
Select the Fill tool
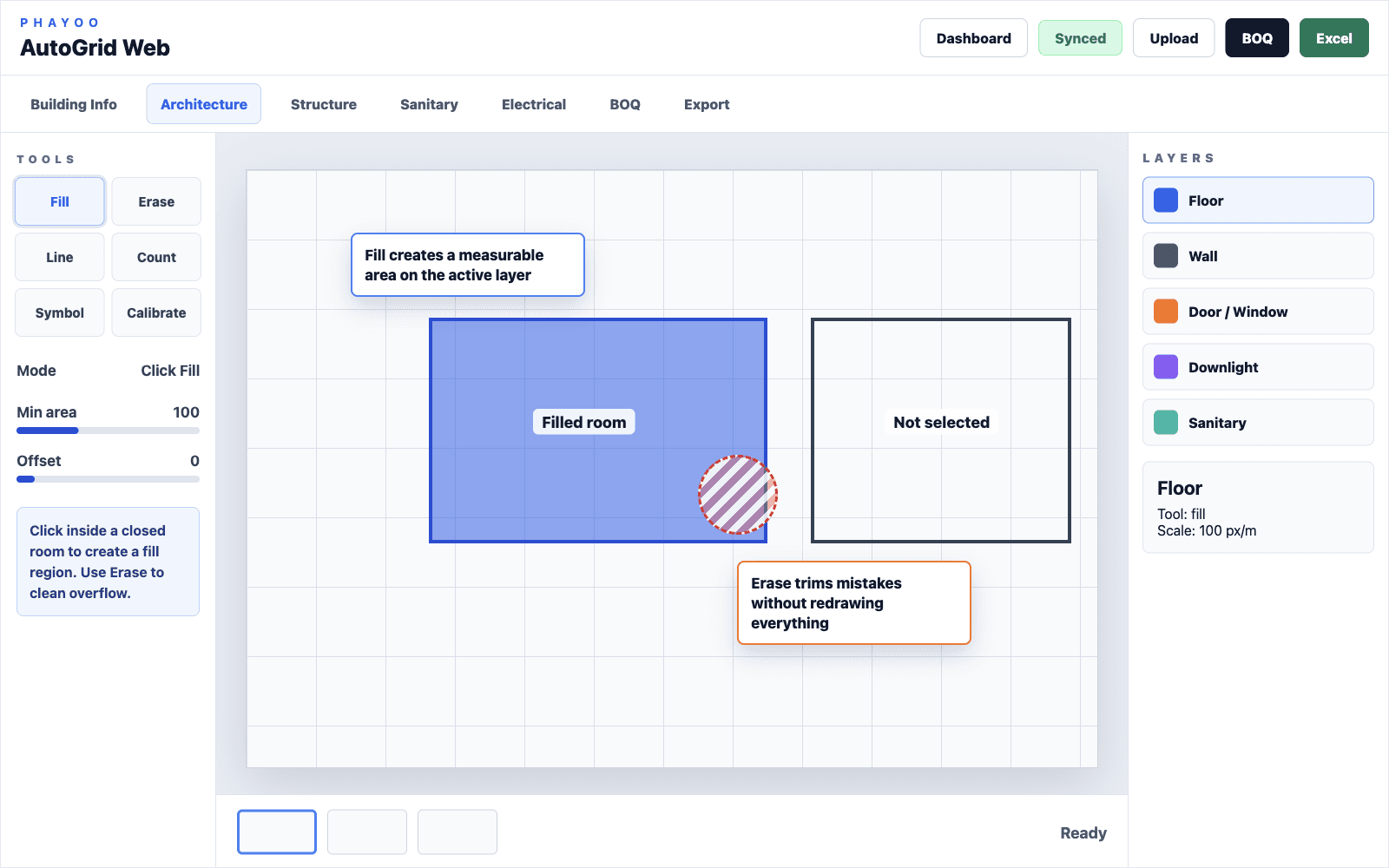pyautogui.click(x=60, y=201)
